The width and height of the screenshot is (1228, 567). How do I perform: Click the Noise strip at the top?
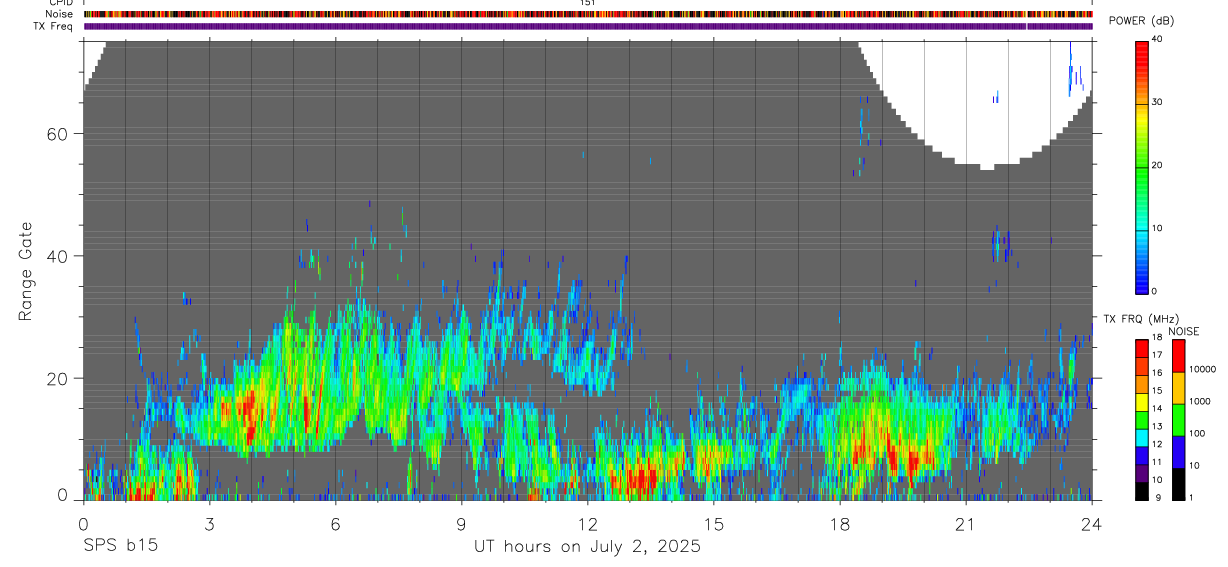tap(588, 14)
